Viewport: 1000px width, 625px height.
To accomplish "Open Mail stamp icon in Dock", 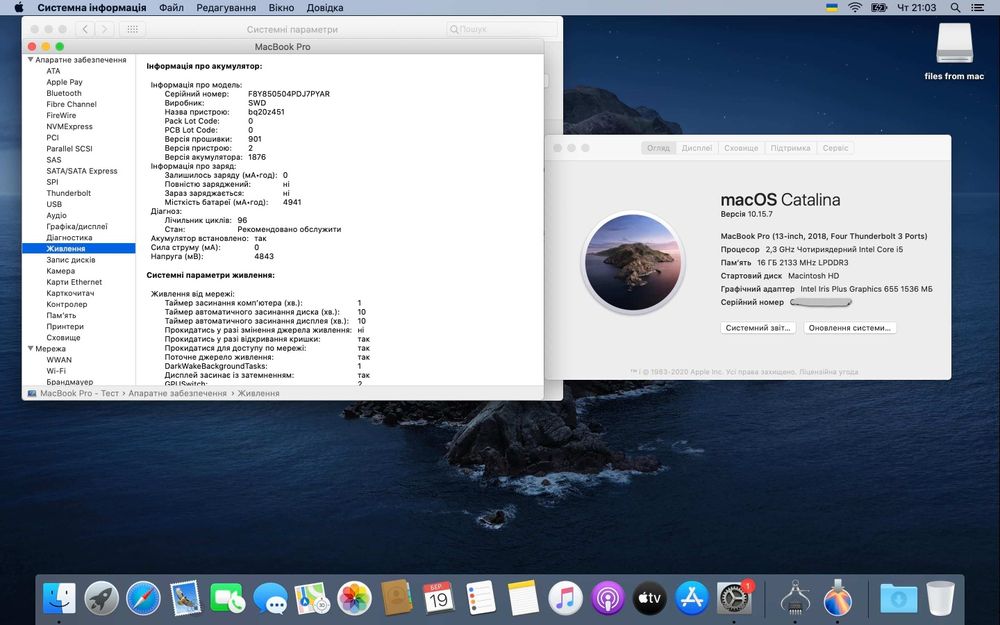I will [x=186, y=599].
